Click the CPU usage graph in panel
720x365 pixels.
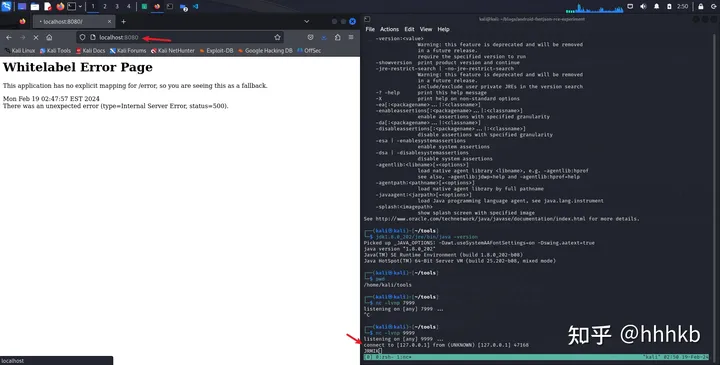[x=594, y=8]
